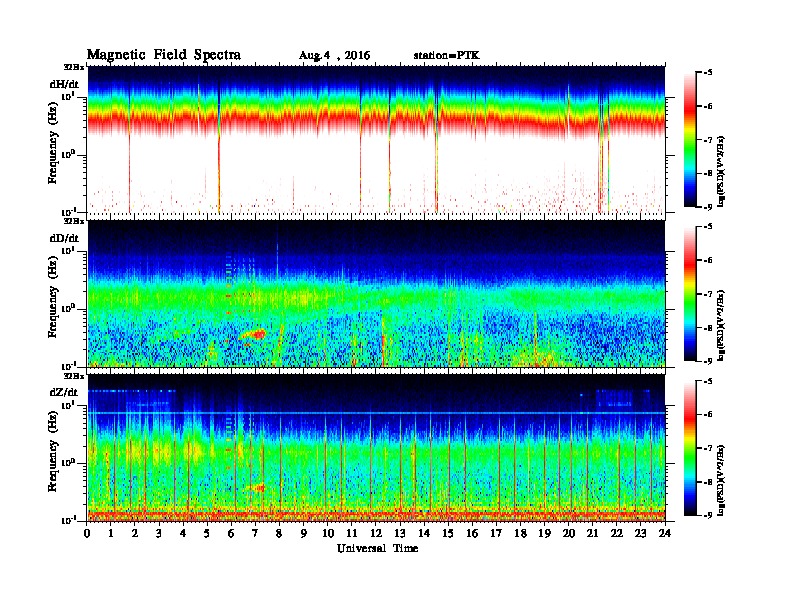Click the dZ/dt colorbar "-6" tick label
The width and height of the screenshot is (792, 612).
708,414
